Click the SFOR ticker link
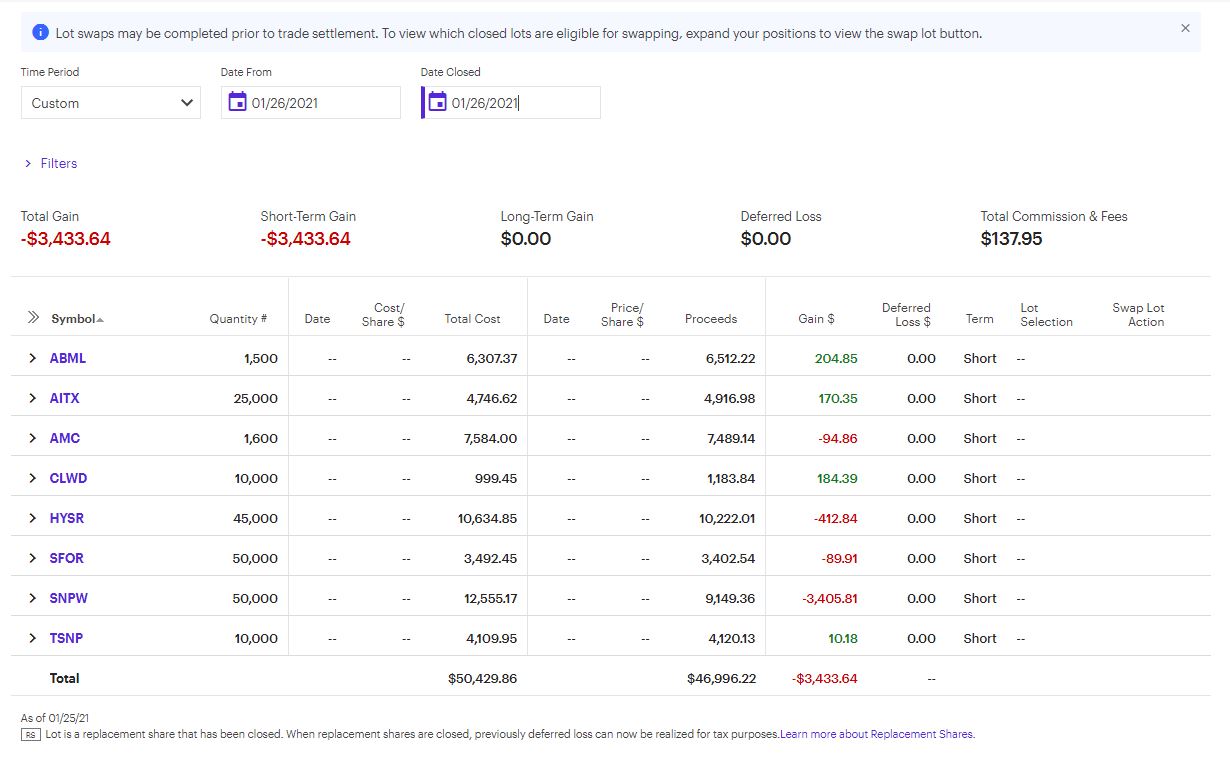Image resolution: width=1230 pixels, height=770 pixels. click(x=66, y=558)
